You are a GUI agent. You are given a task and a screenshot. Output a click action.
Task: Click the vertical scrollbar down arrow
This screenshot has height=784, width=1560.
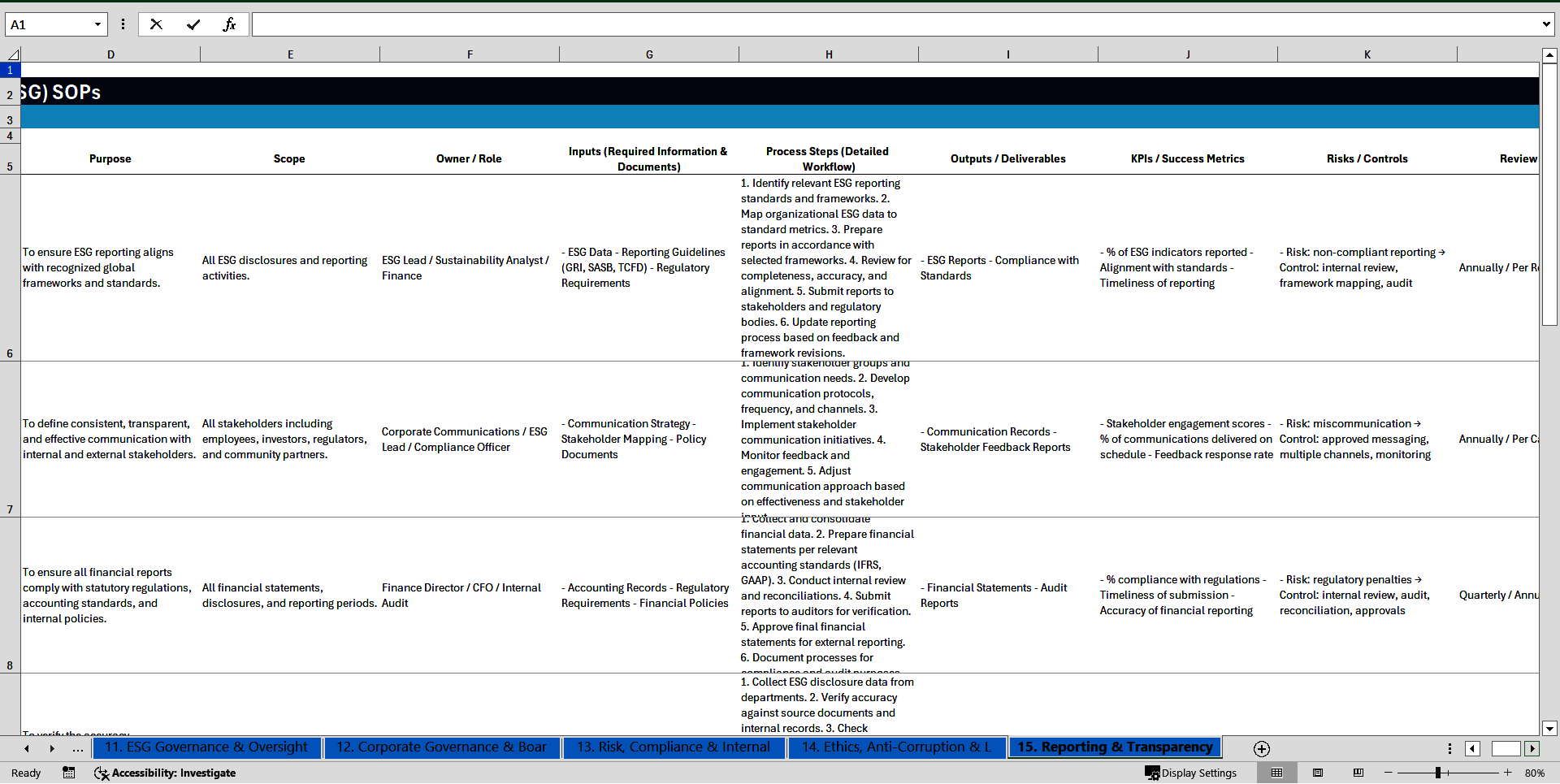pos(1549,728)
